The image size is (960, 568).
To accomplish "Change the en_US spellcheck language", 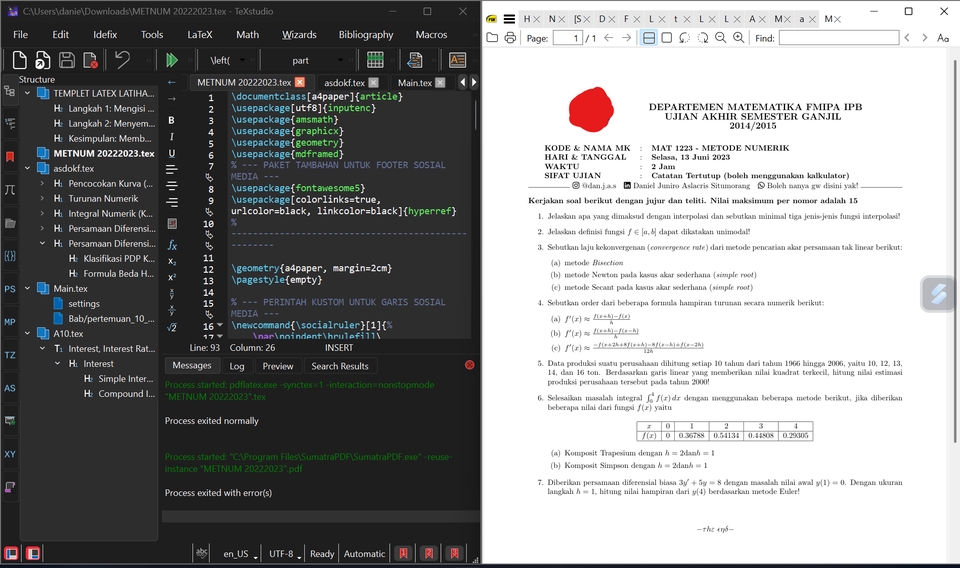I will point(239,553).
